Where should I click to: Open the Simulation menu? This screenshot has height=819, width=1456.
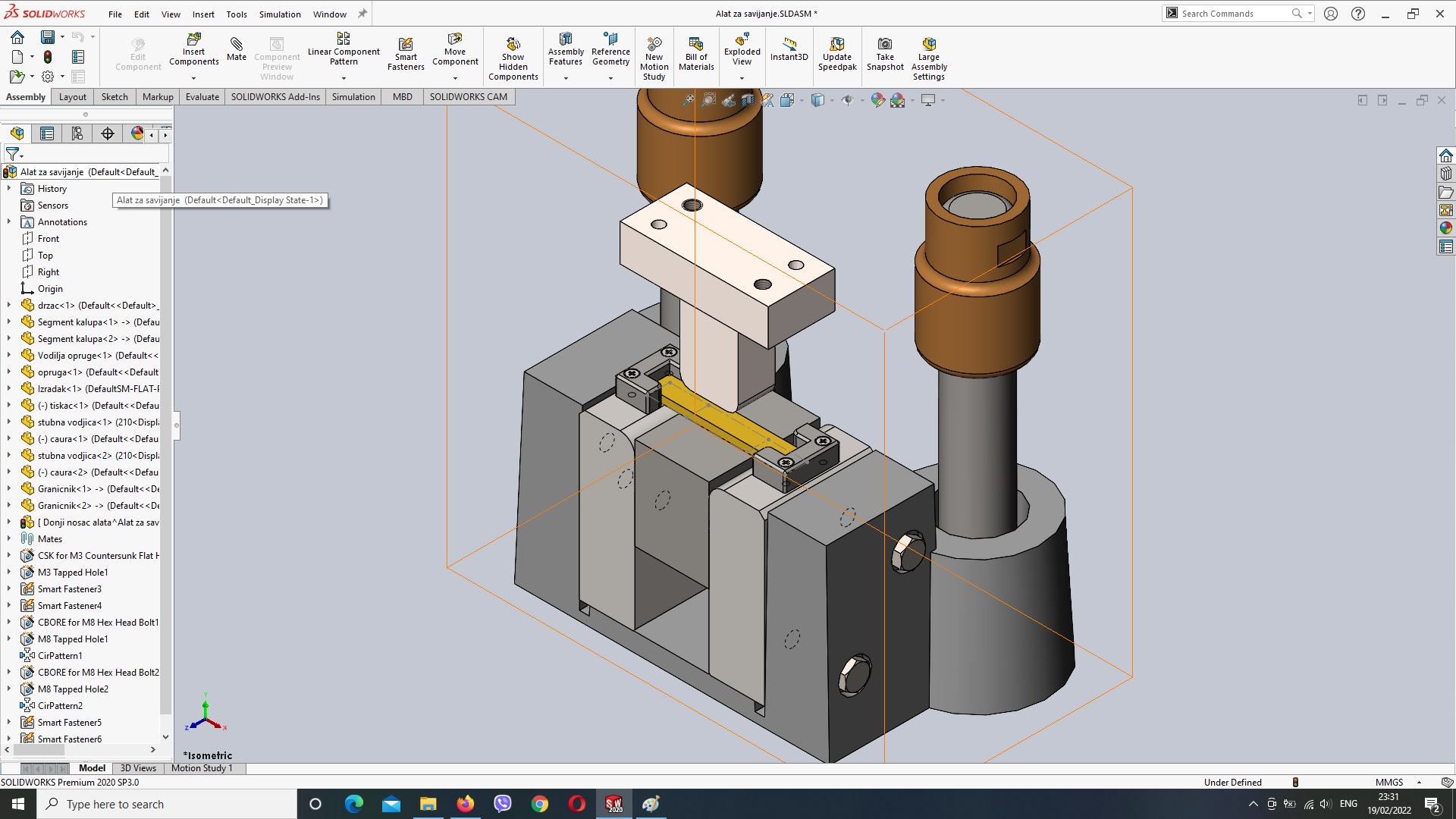click(x=280, y=14)
